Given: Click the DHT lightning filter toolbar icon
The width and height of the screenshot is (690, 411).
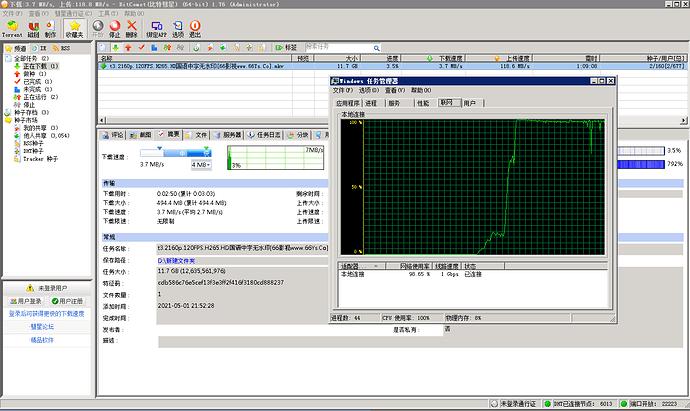Looking at the screenshot, I should 249,48.
